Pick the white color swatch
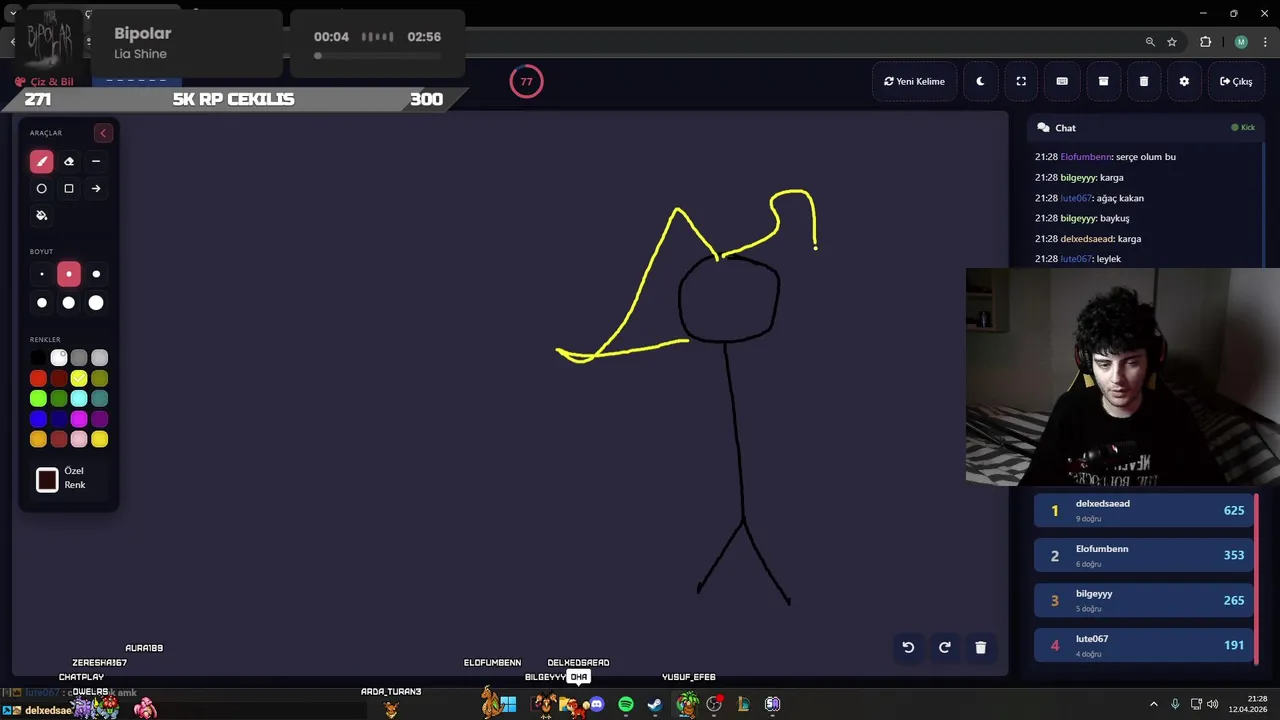Viewport: 1280px width, 720px height. pyautogui.click(x=59, y=358)
